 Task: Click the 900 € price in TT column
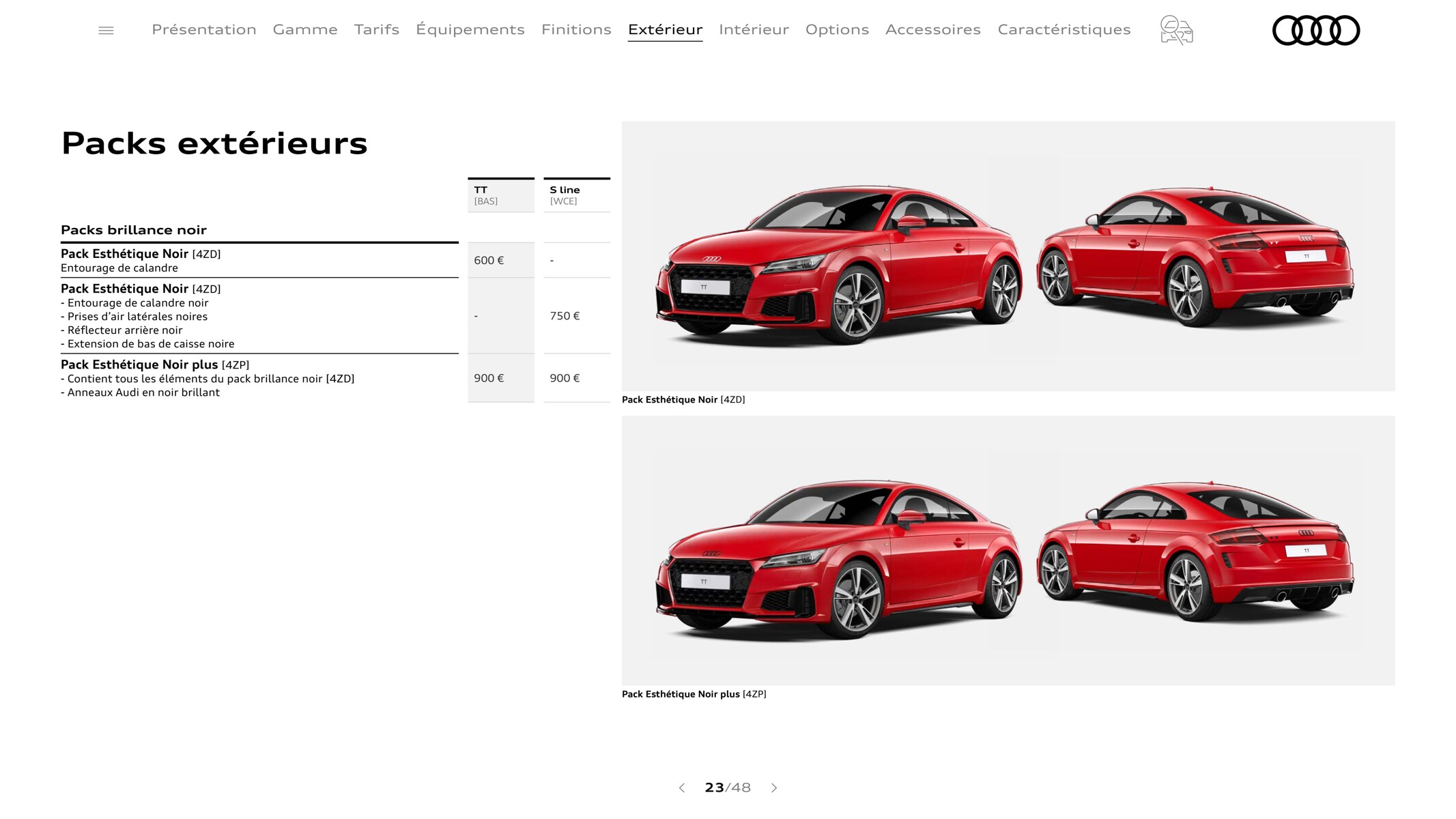[x=501, y=378]
